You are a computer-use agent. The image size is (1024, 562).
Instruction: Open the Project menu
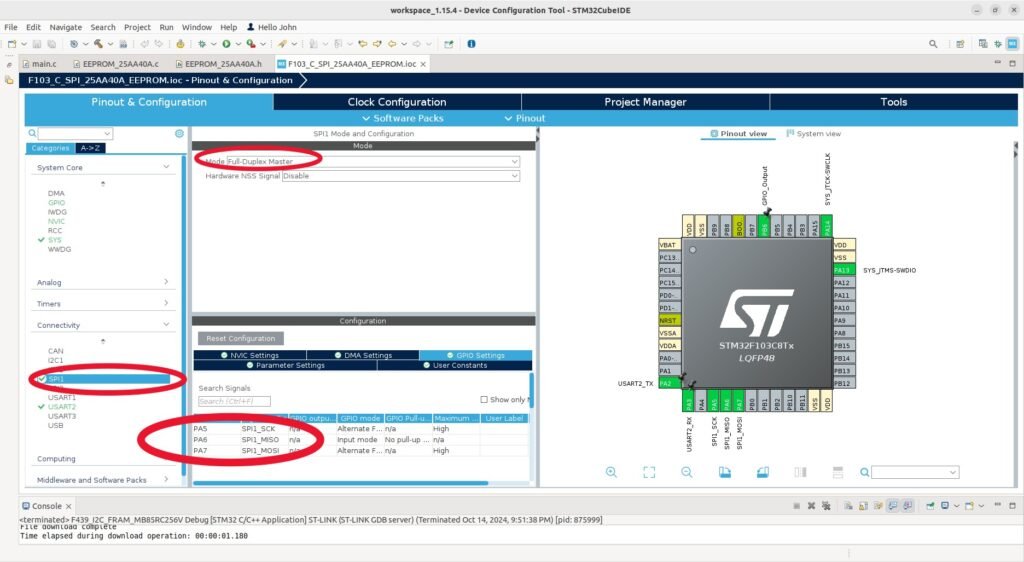[137, 27]
